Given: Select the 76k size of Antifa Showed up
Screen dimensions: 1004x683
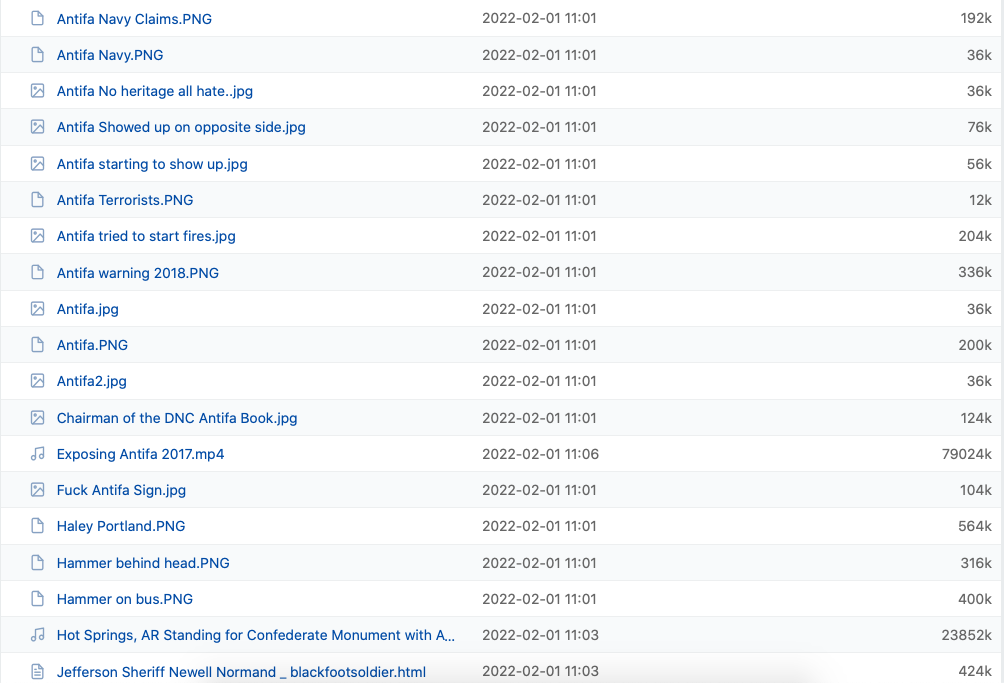Looking at the screenshot, I should click(x=980, y=127).
